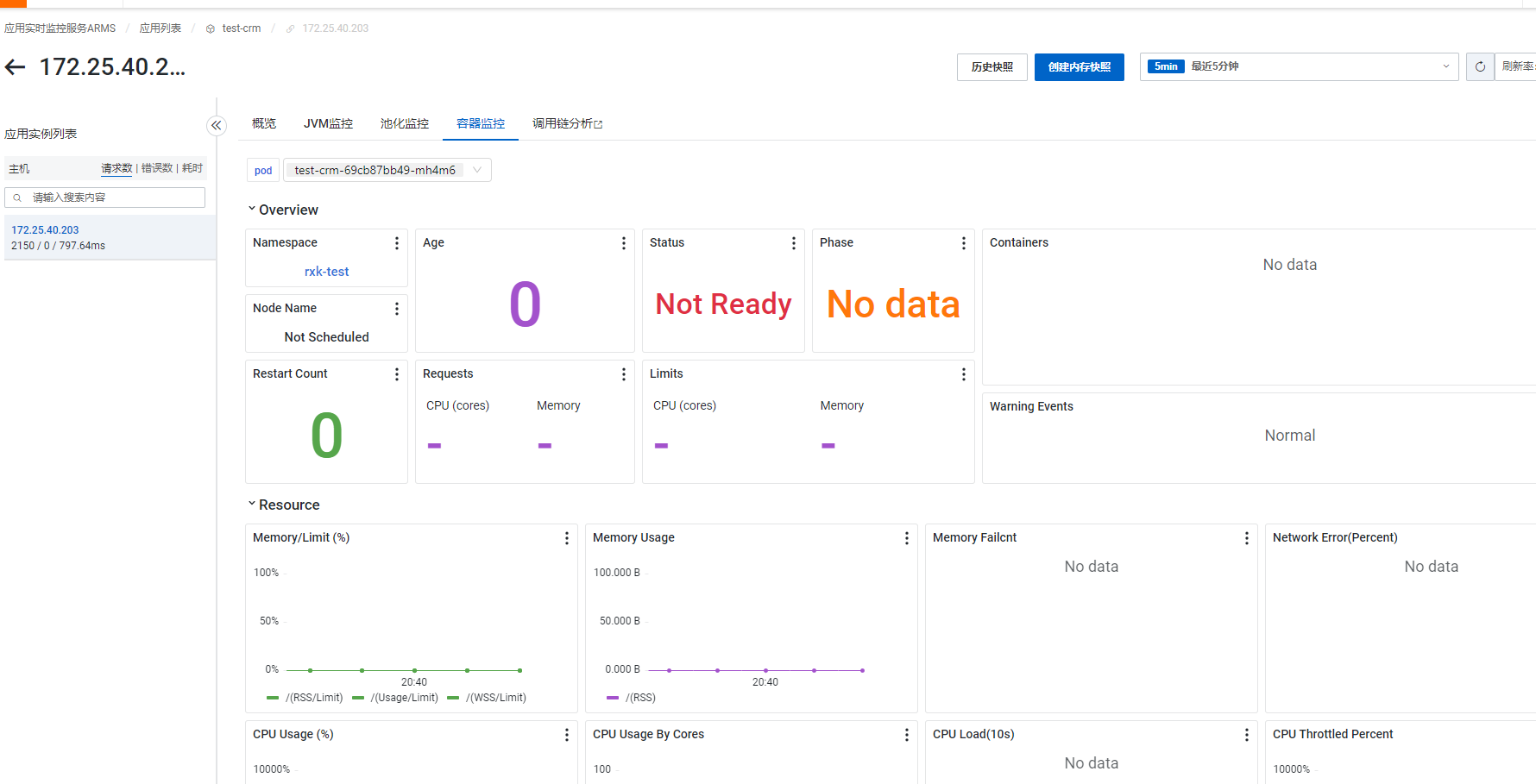The width and height of the screenshot is (1536, 784).
Task: Select instance 172.25.40.203 in the list
Action: tap(110, 237)
